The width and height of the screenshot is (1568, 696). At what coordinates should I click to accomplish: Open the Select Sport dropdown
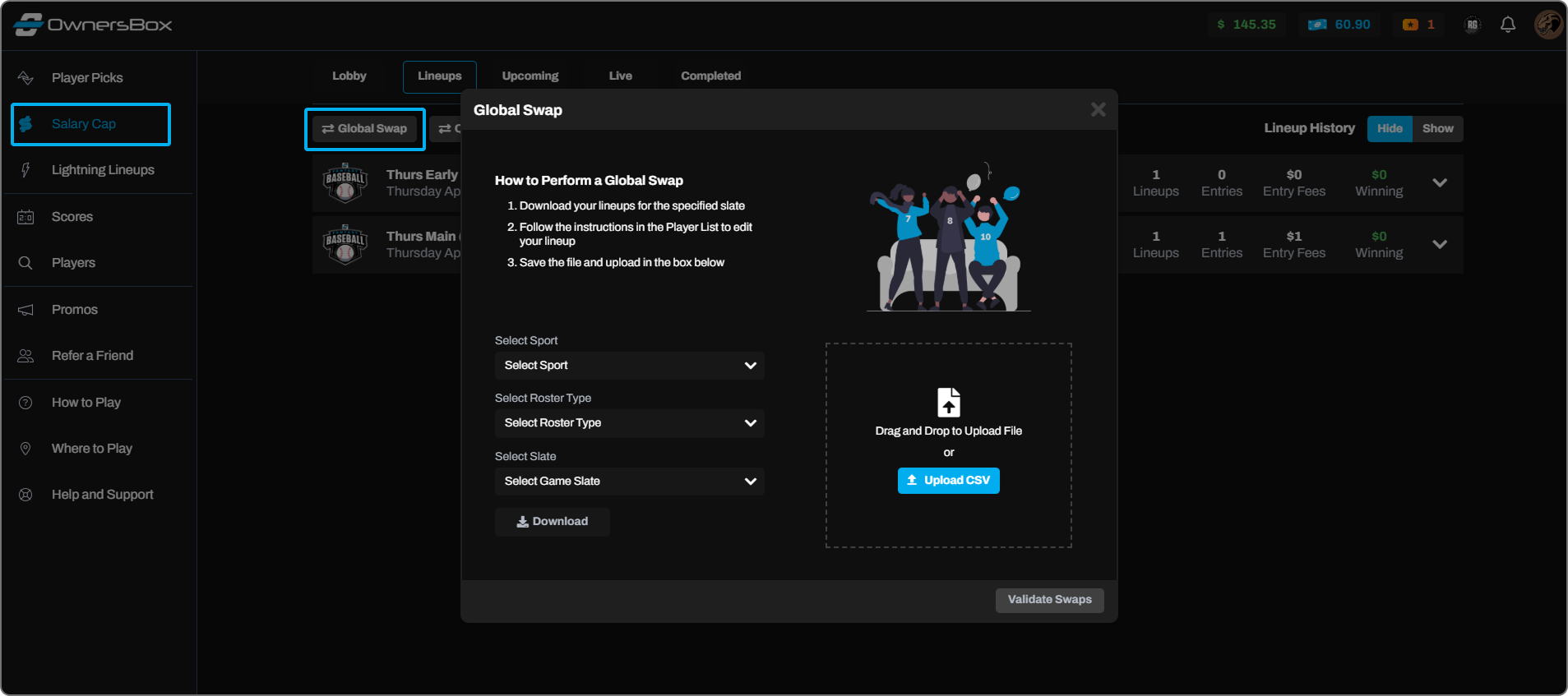(629, 366)
